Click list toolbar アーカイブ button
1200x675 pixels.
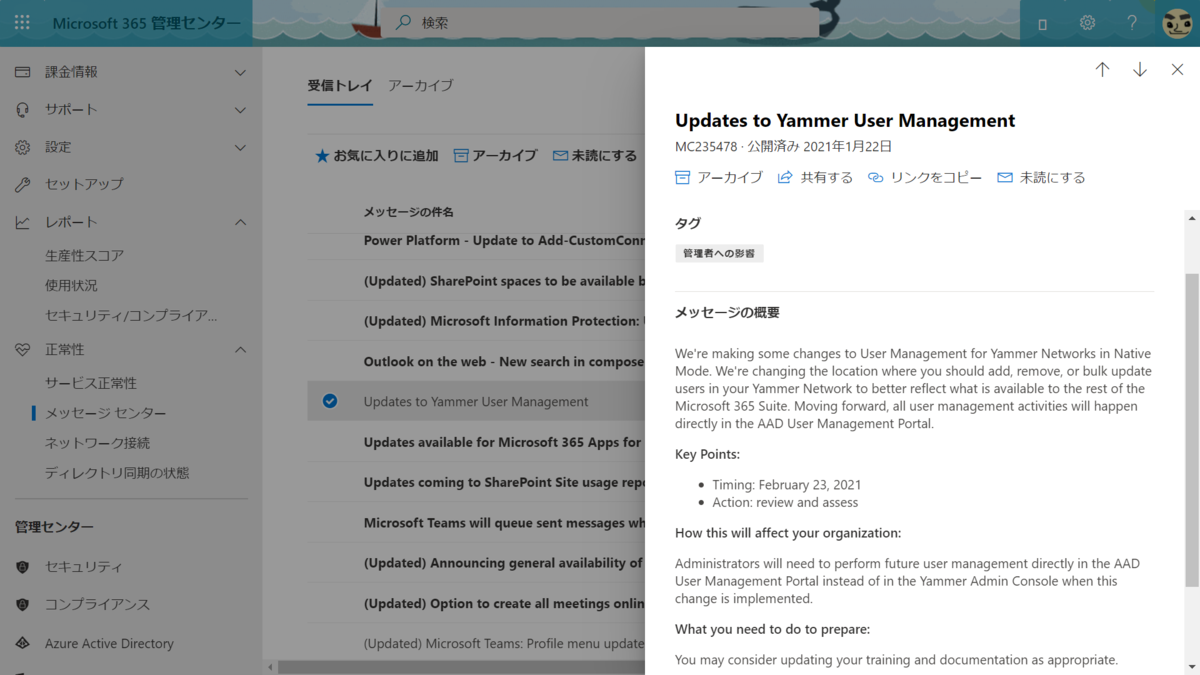[x=495, y=156]
